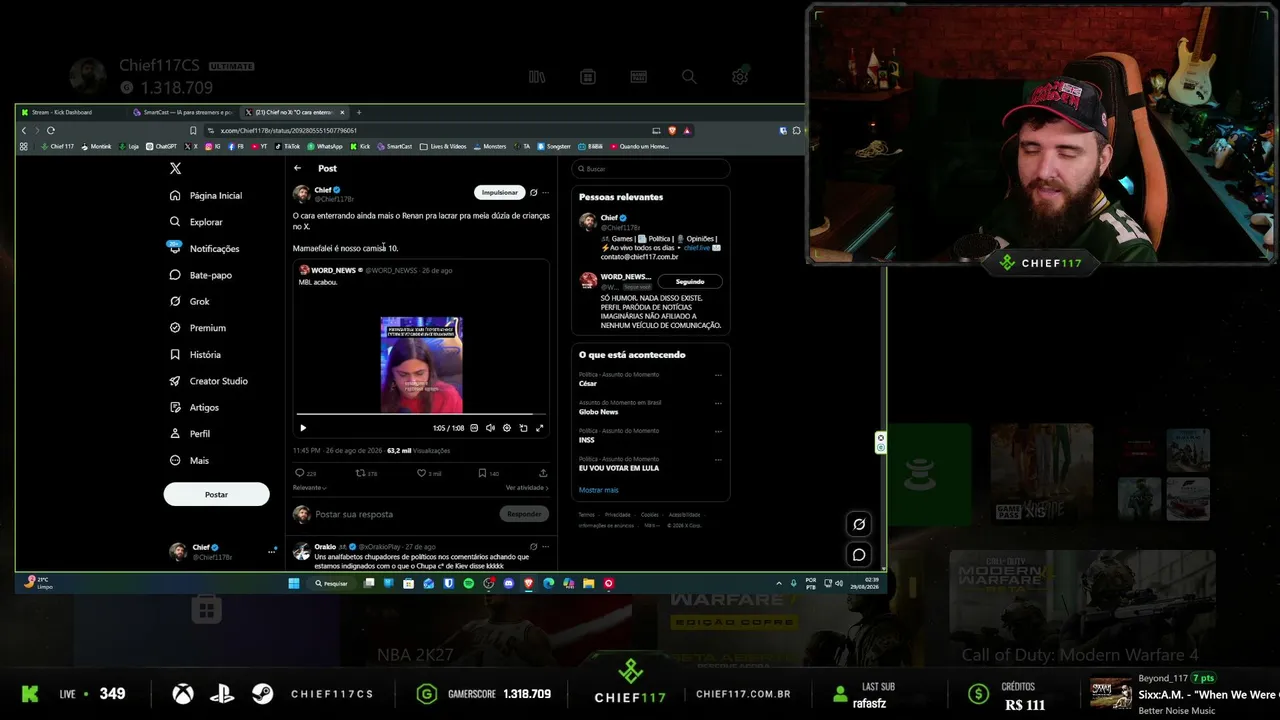Image resolution: width=1280 pixels, height=720 pixels.
Task: Open Página Inicial in the X sidebar
Action: (206, 196)
